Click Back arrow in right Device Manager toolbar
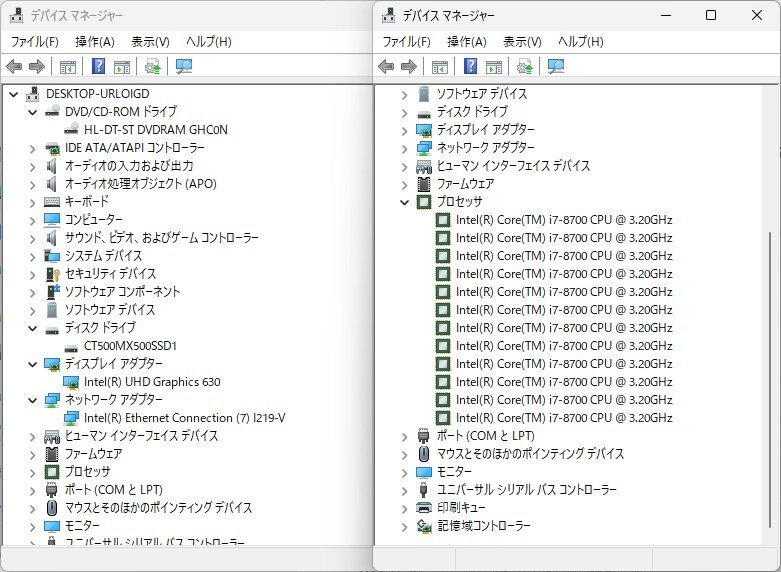This screenshot has width=781, height=572. pyautogui.click(x=386, y=66)
